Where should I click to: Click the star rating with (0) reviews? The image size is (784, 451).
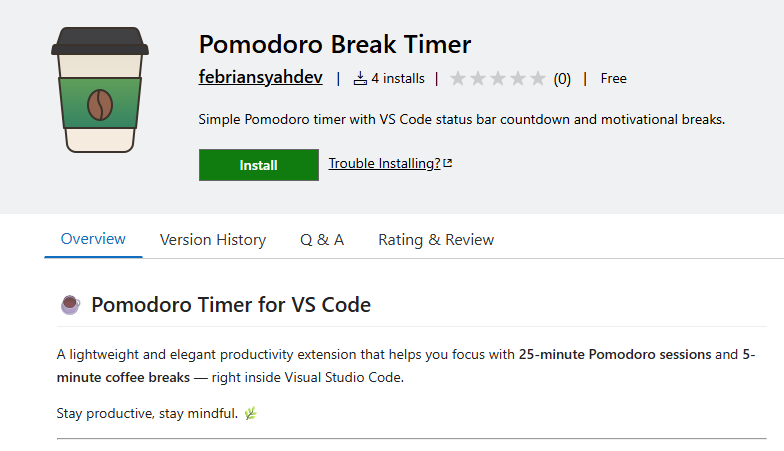point(510,78)
